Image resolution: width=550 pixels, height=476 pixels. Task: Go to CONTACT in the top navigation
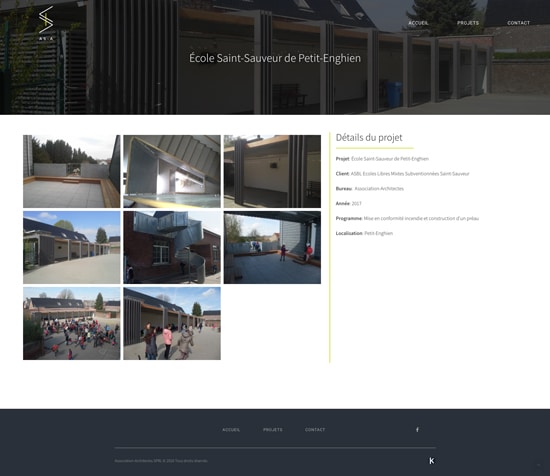(518, 23)
